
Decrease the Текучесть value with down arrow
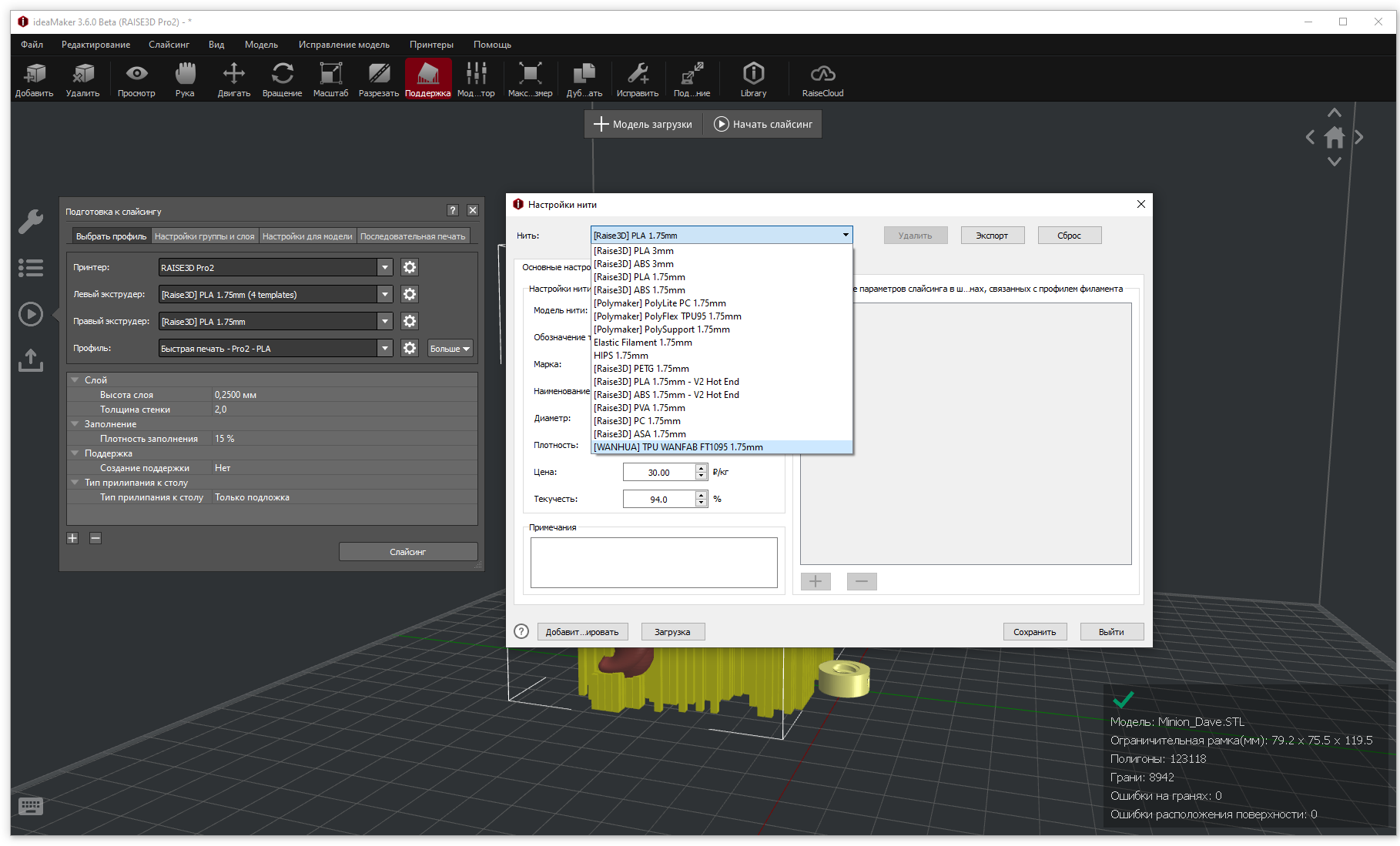tap(701, 503)
